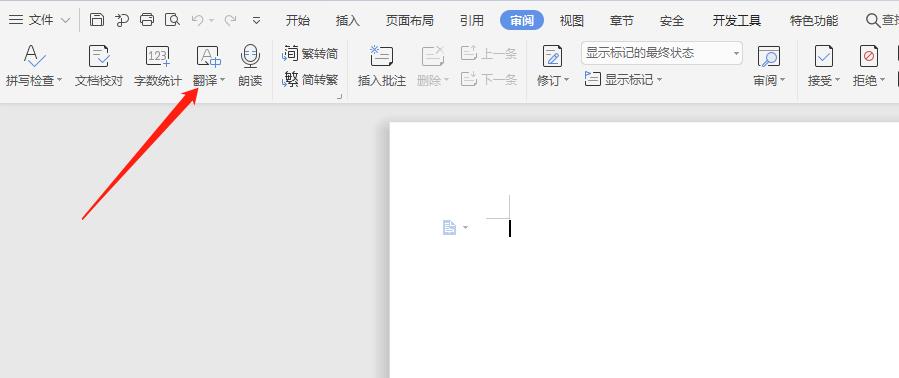The image size is (899, 378).
Task: Click the 文档校对 document proofing icon
Action: (99, 57)
